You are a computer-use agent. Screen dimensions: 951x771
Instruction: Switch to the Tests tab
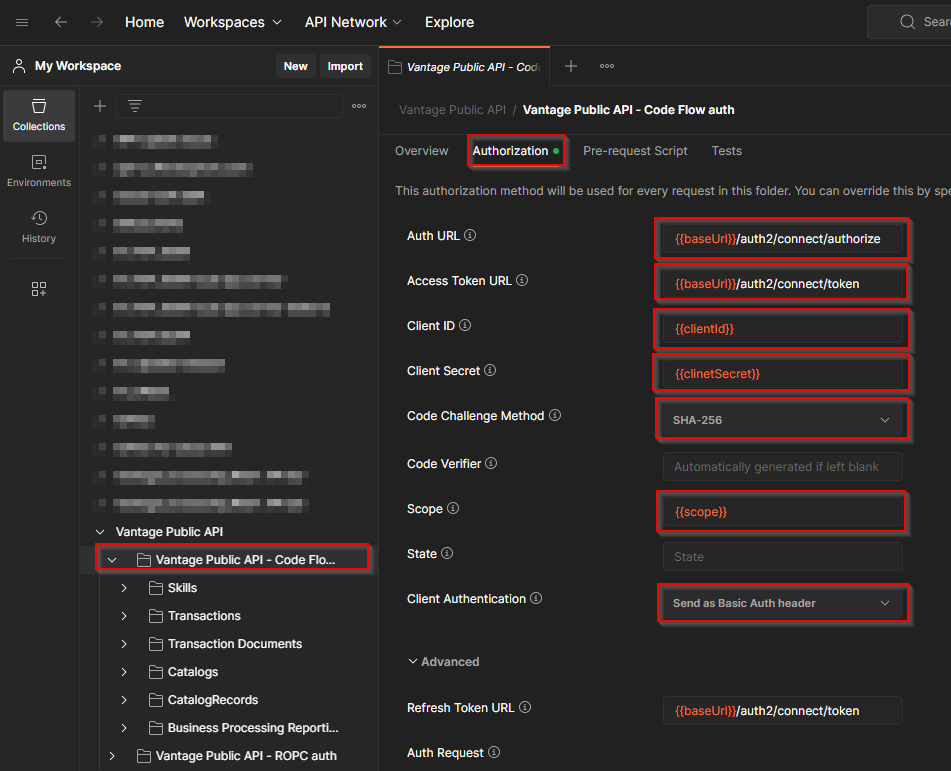(x=726, y=151)
